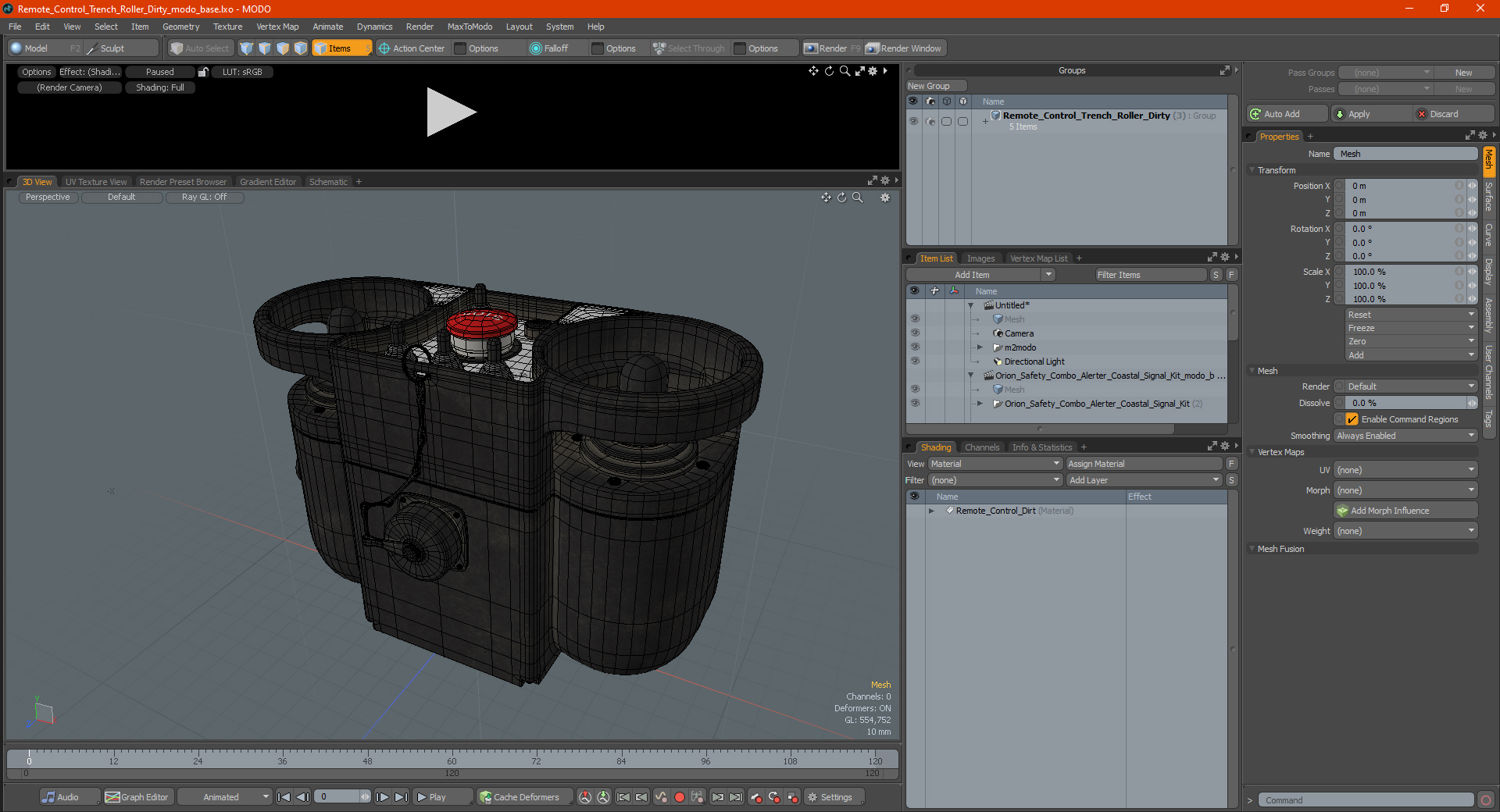Screen dimensions: 1500x812
Task: Open the Add Layer dropdown
Action: 1144,480
